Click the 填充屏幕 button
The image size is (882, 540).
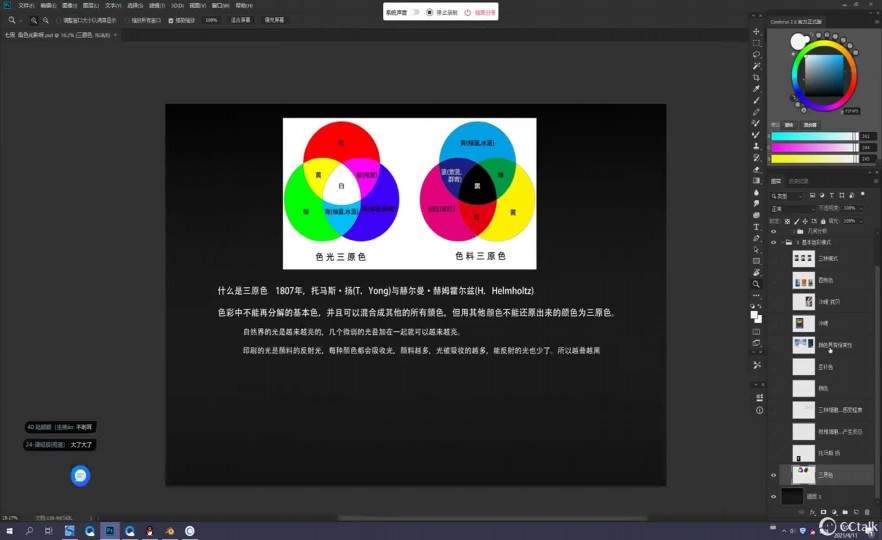click(x=274, y=20)
